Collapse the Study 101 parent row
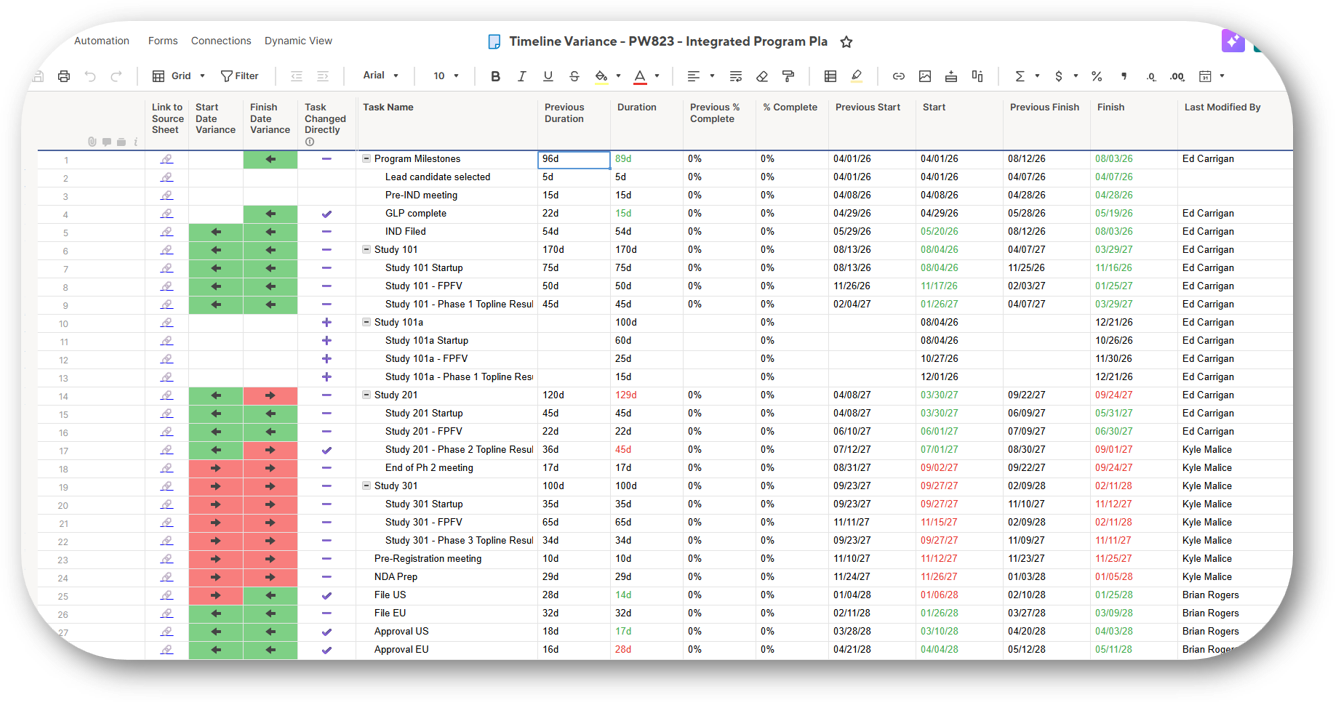 (366, 250)
